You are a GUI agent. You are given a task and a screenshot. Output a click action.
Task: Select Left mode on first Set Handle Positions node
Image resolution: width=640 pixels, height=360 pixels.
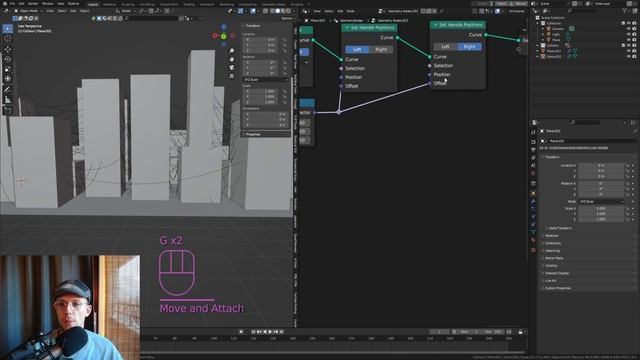coord(357,49)
